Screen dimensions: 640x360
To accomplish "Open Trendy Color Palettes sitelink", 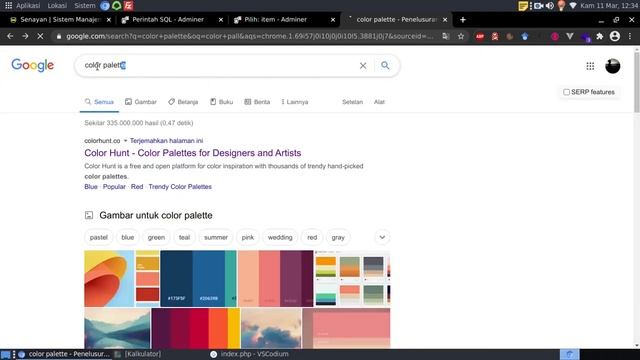I will (180, 187).
